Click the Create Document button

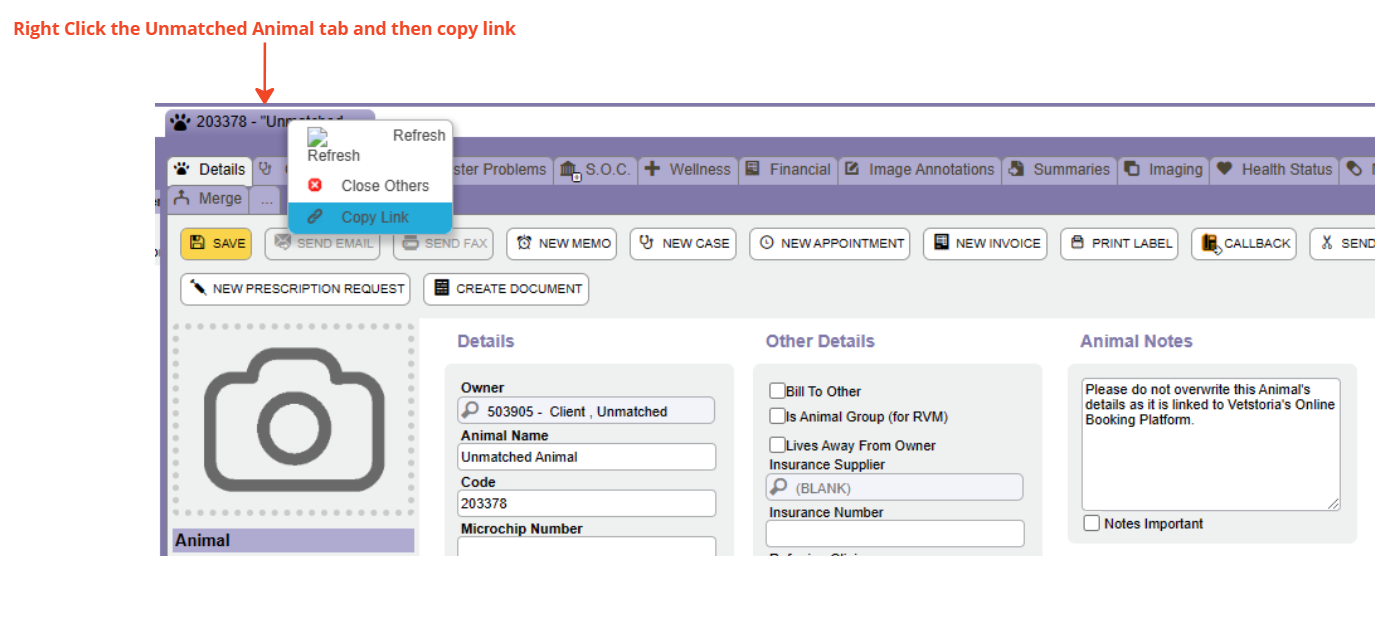(506, 288)
